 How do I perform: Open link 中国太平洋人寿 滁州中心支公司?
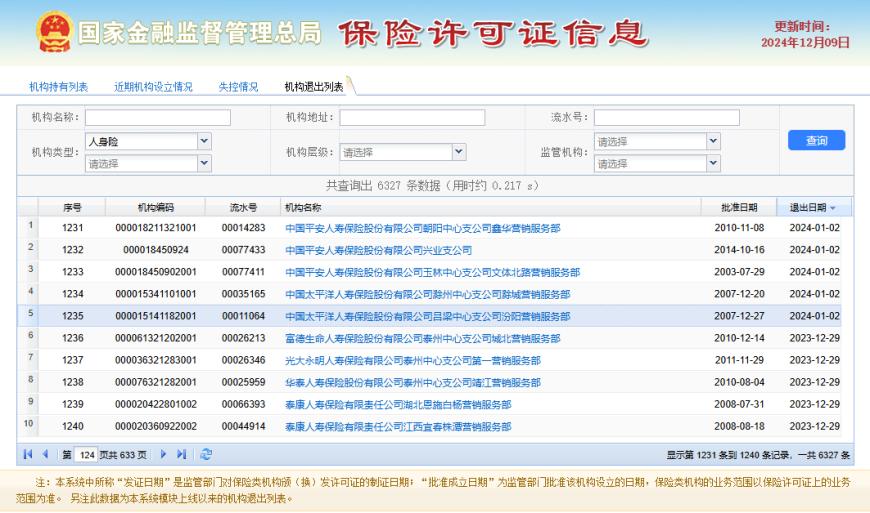point(427,294)
